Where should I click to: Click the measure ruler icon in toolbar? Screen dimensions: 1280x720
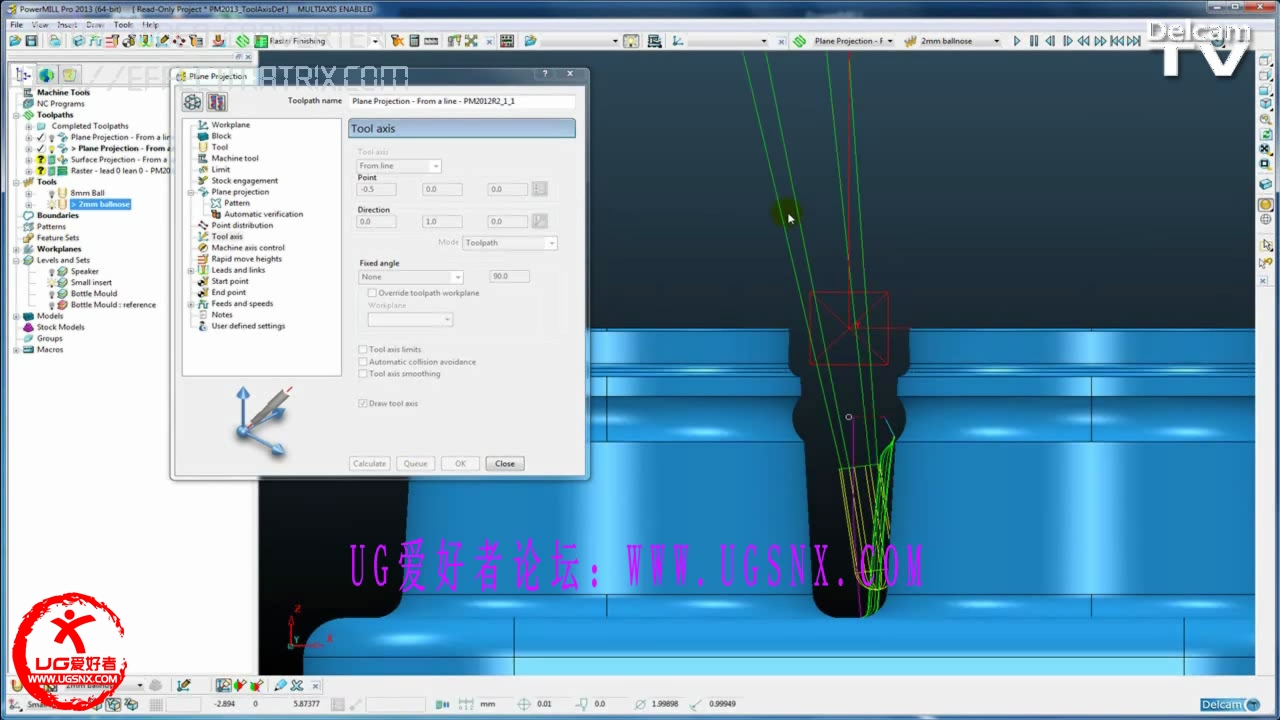(431, 41)
